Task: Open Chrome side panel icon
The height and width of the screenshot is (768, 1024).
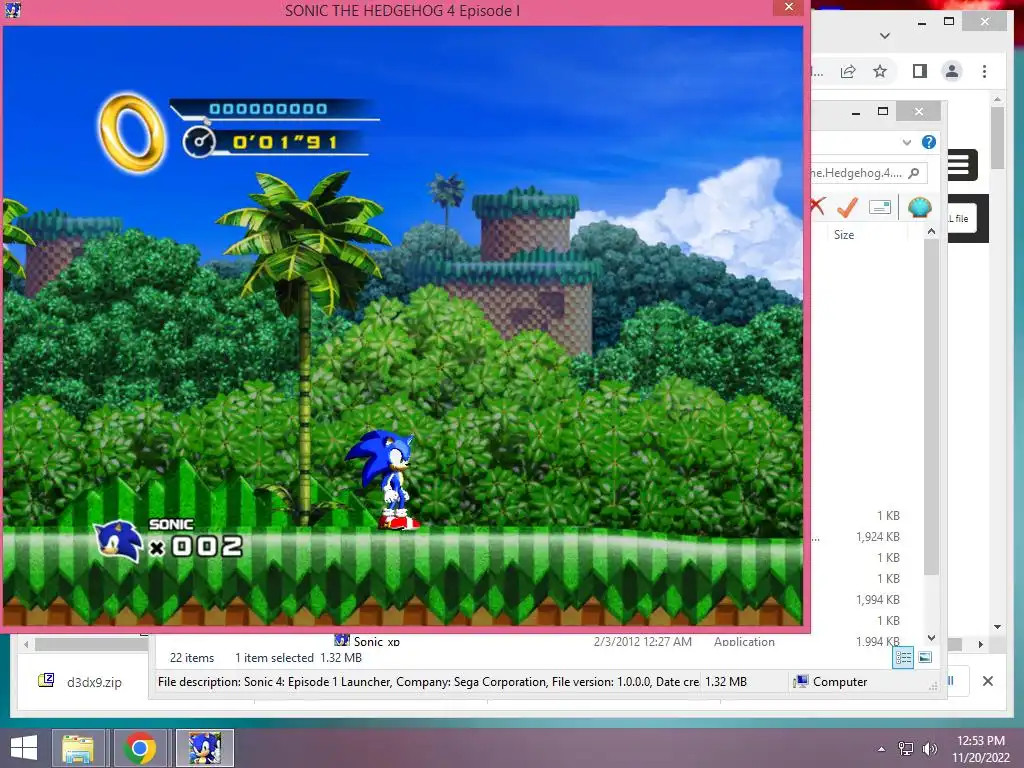Action: (920, 71)
